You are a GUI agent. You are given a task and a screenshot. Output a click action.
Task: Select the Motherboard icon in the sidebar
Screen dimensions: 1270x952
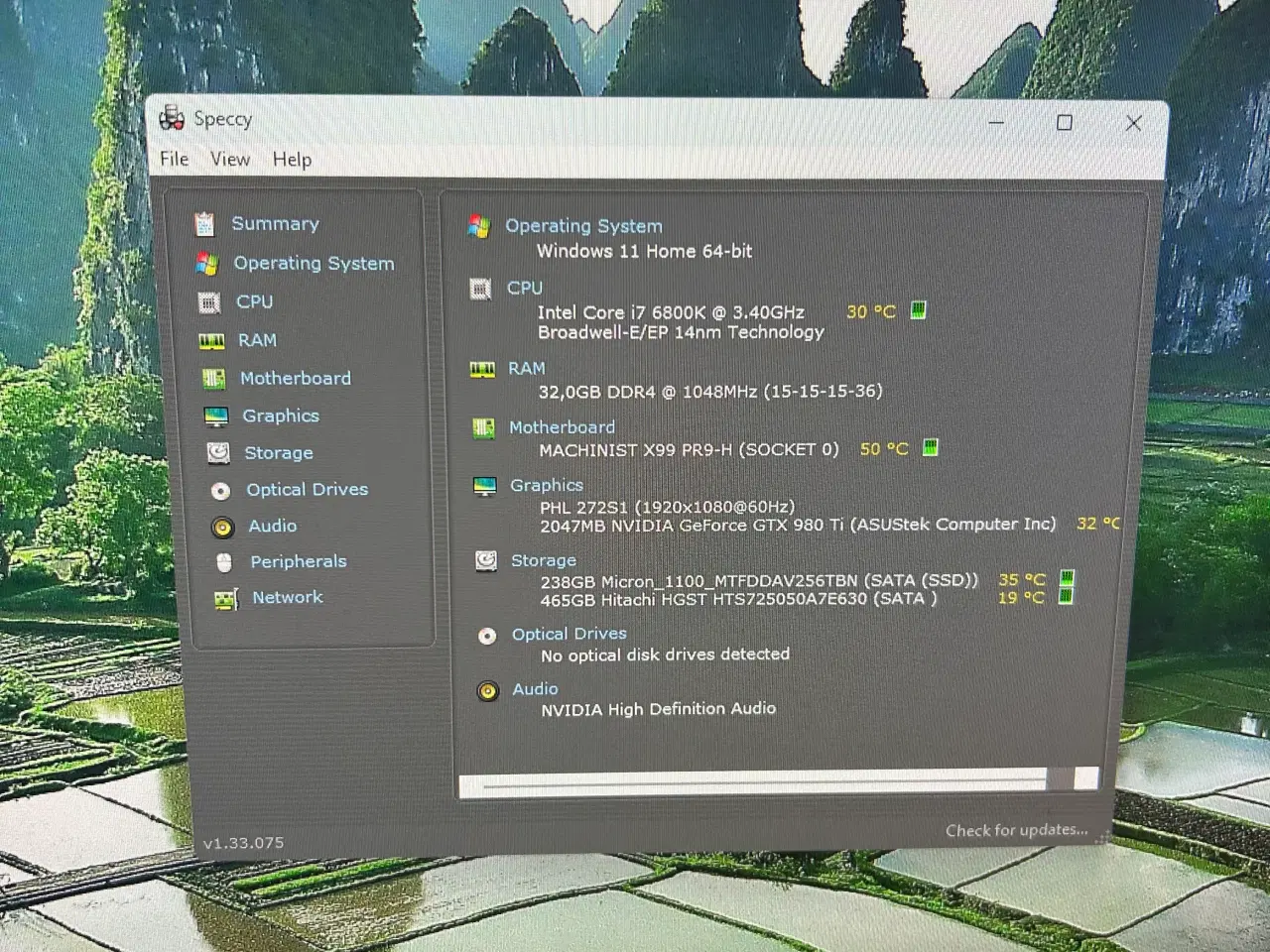point(215,379)
